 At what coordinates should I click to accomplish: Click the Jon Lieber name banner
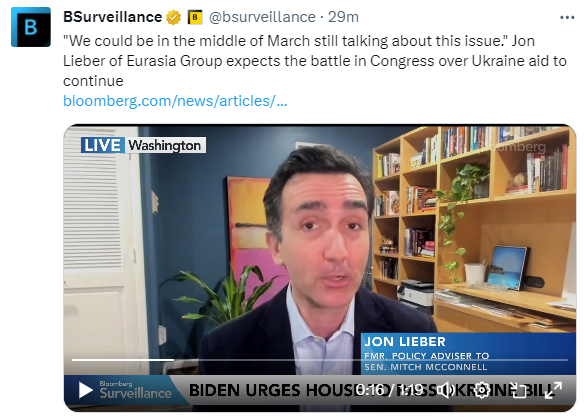click(468, 353)
